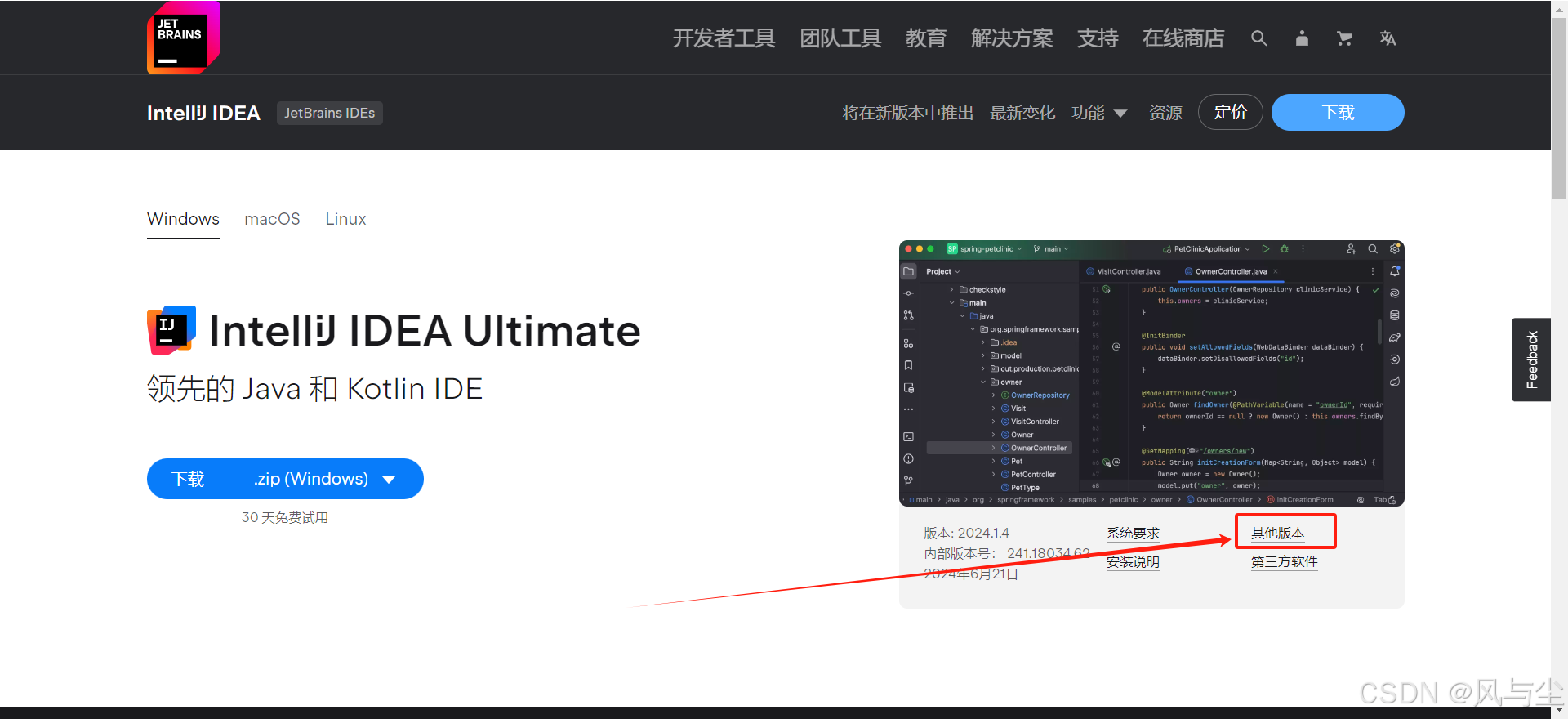The height and width of the screenshot is (719, 1568).
Task: Click the scrollbar down arrow
Action: tap(1559, 710)
